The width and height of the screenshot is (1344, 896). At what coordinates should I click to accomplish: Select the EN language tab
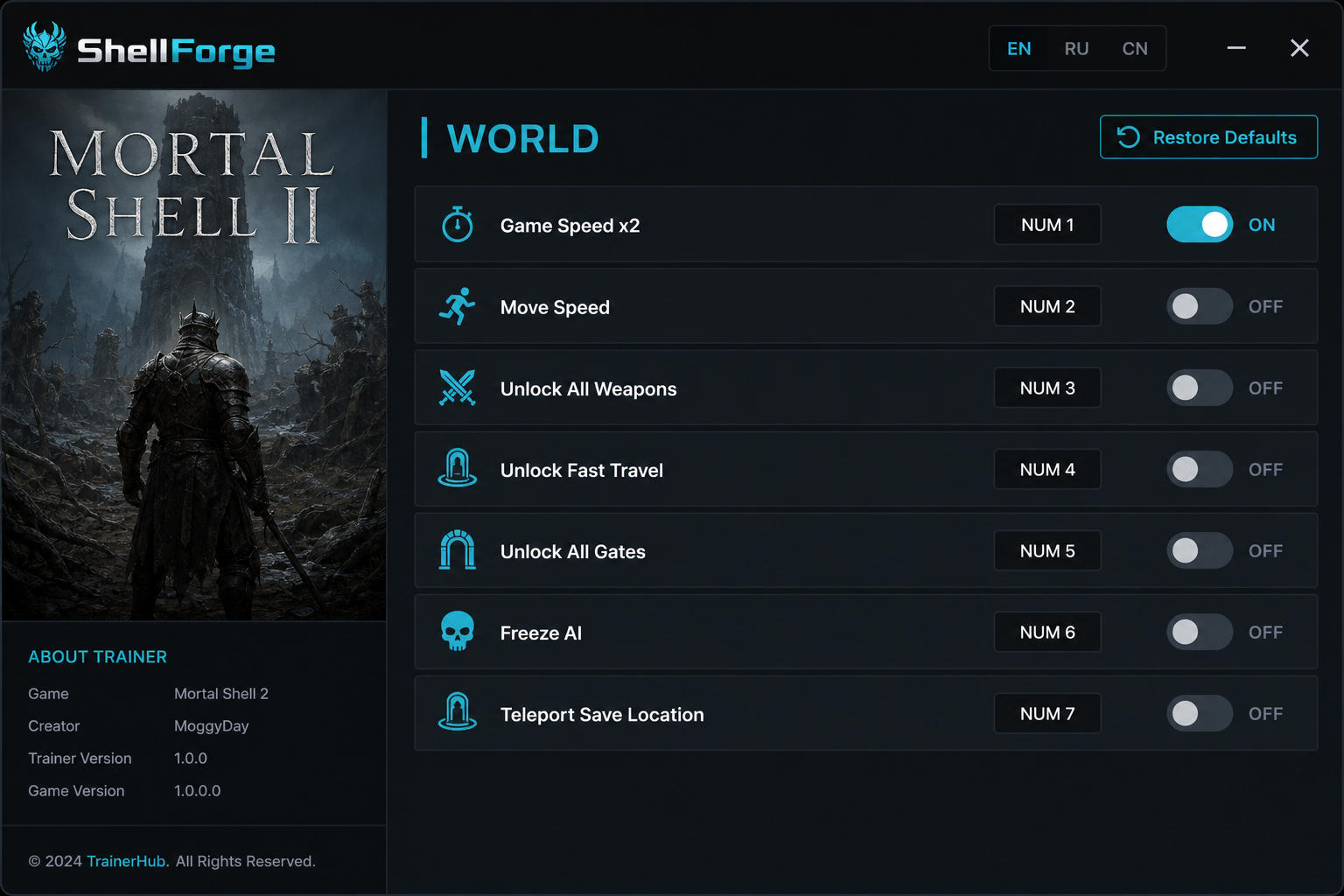coord(1019,49)
